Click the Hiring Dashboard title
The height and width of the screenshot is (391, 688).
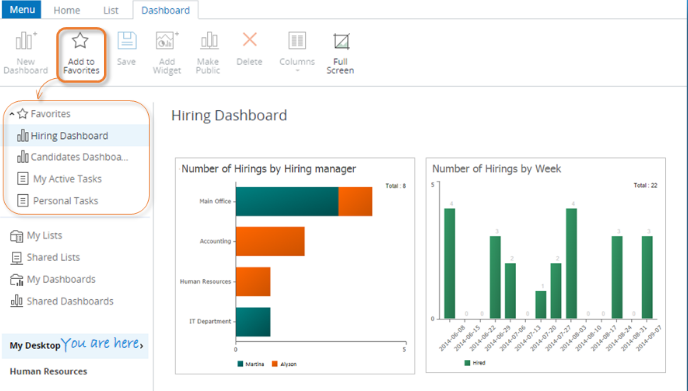click(229, 115)
